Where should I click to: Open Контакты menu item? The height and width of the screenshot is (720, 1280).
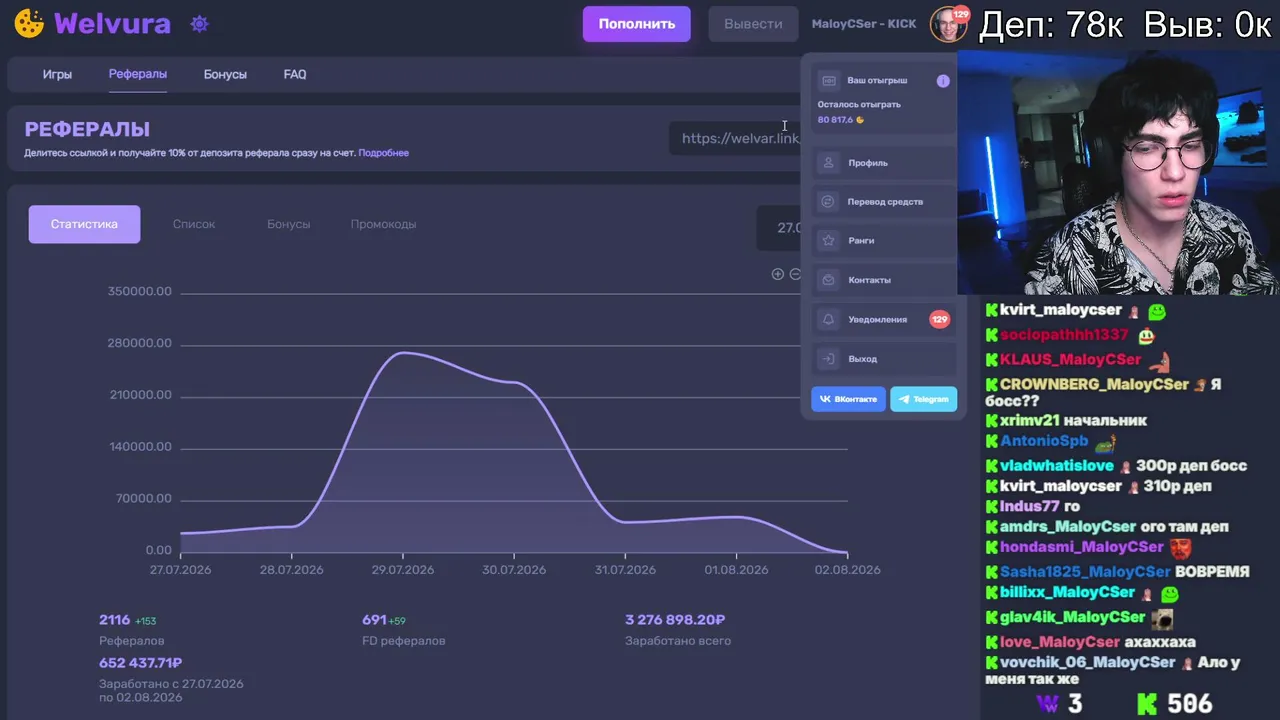click(884, 280)
